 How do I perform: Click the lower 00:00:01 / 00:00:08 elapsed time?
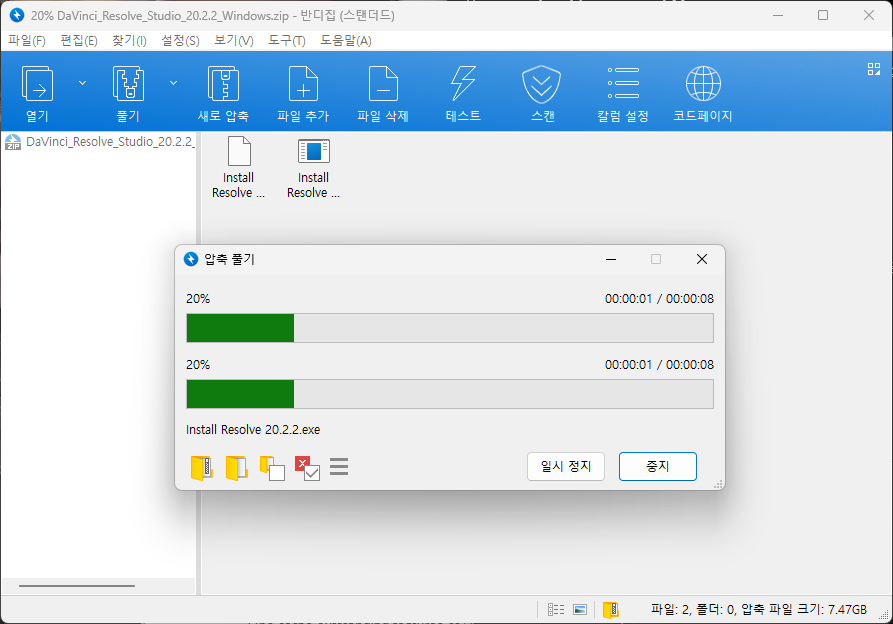click(659, 365)
